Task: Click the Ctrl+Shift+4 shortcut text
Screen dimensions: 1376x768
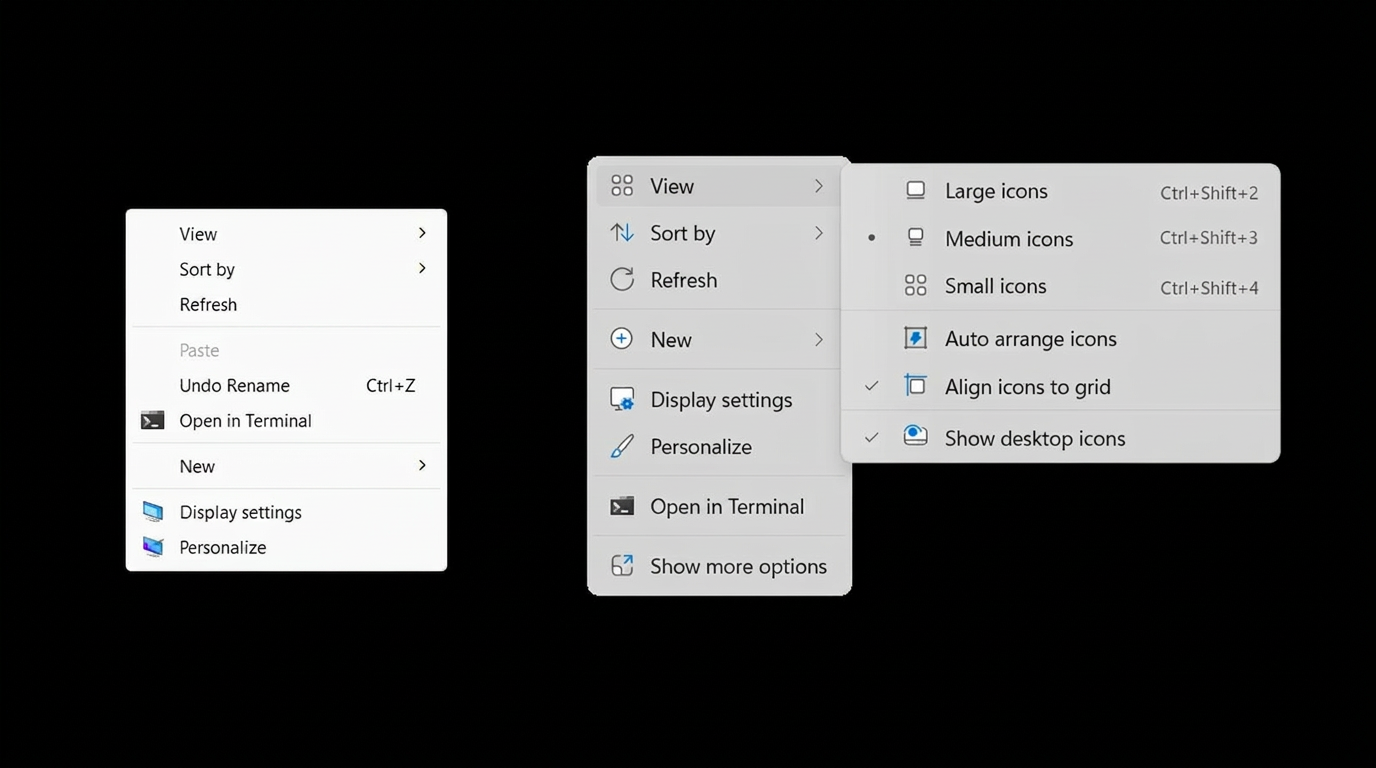Action: tap(1209, 288)
